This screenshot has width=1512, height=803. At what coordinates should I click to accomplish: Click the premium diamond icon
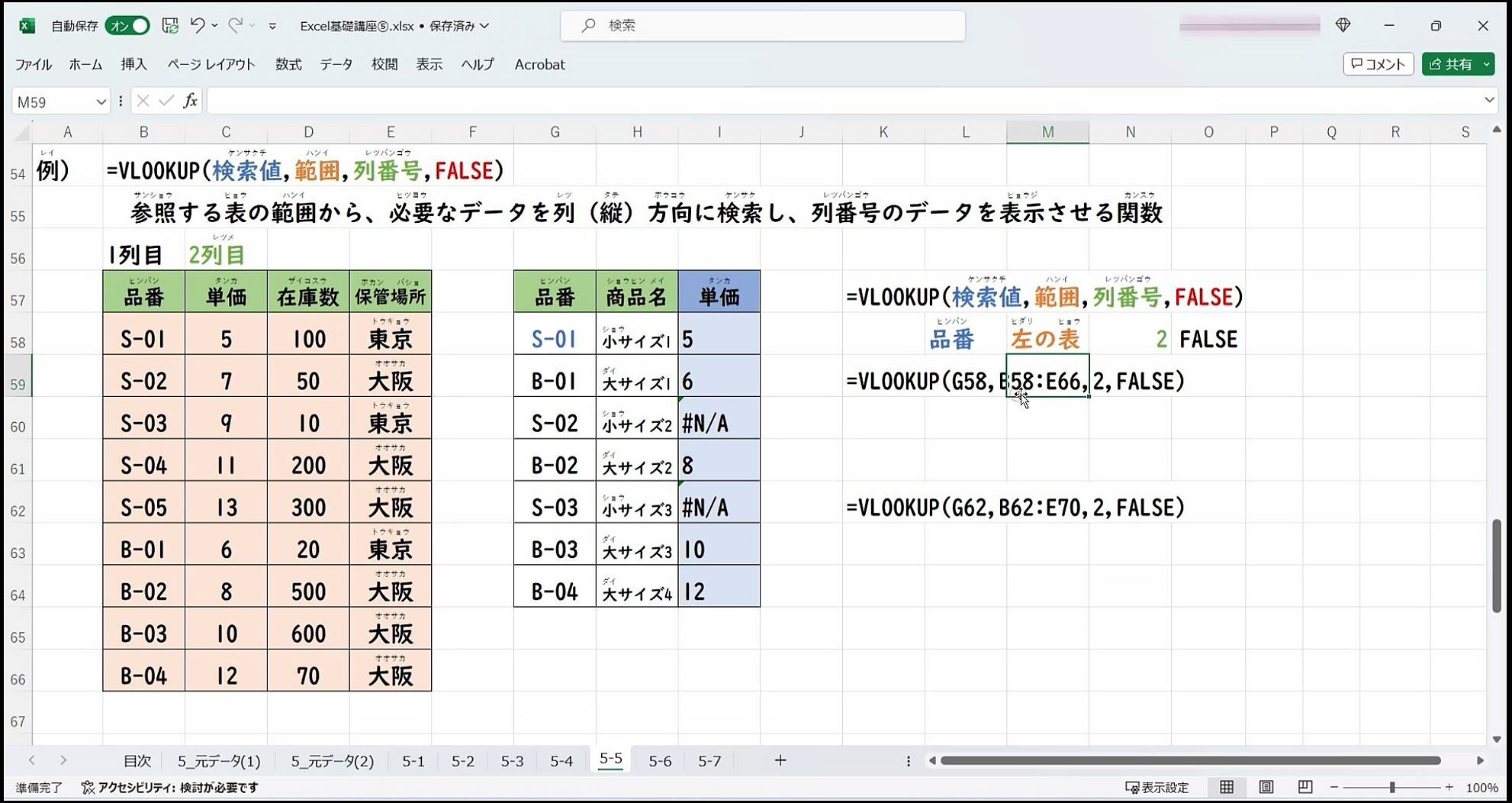point(1343,26)
